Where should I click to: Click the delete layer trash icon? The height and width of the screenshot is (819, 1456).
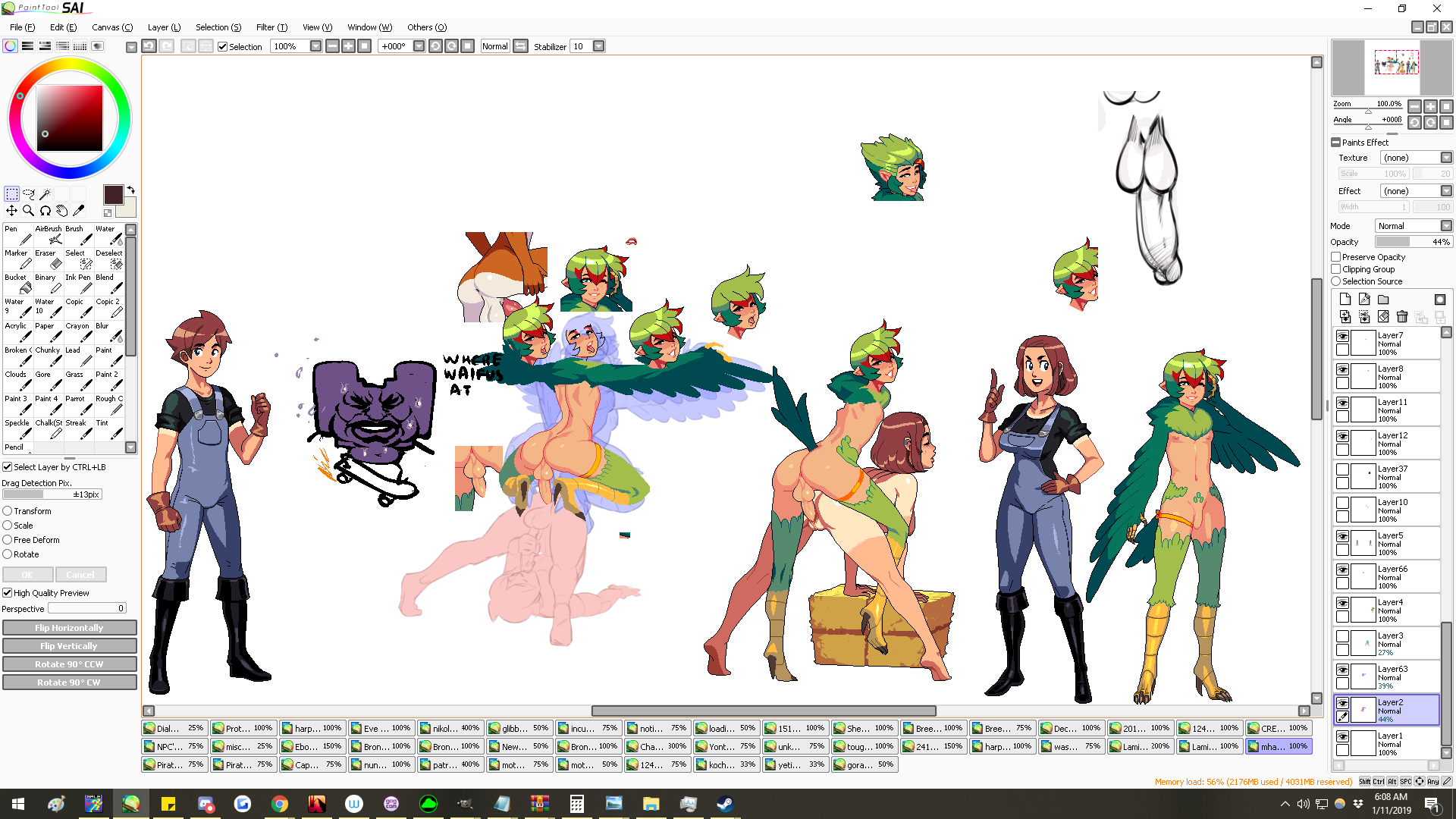(x=1401, y=317)
